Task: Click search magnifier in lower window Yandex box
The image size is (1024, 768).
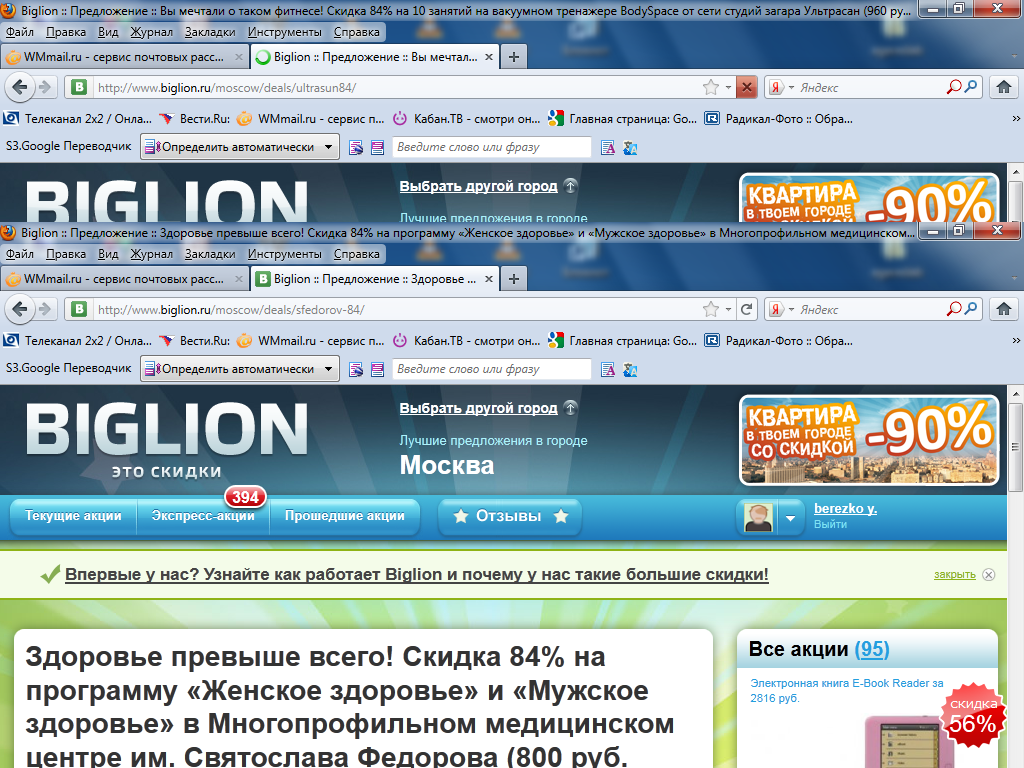Action: pos(971,308)
